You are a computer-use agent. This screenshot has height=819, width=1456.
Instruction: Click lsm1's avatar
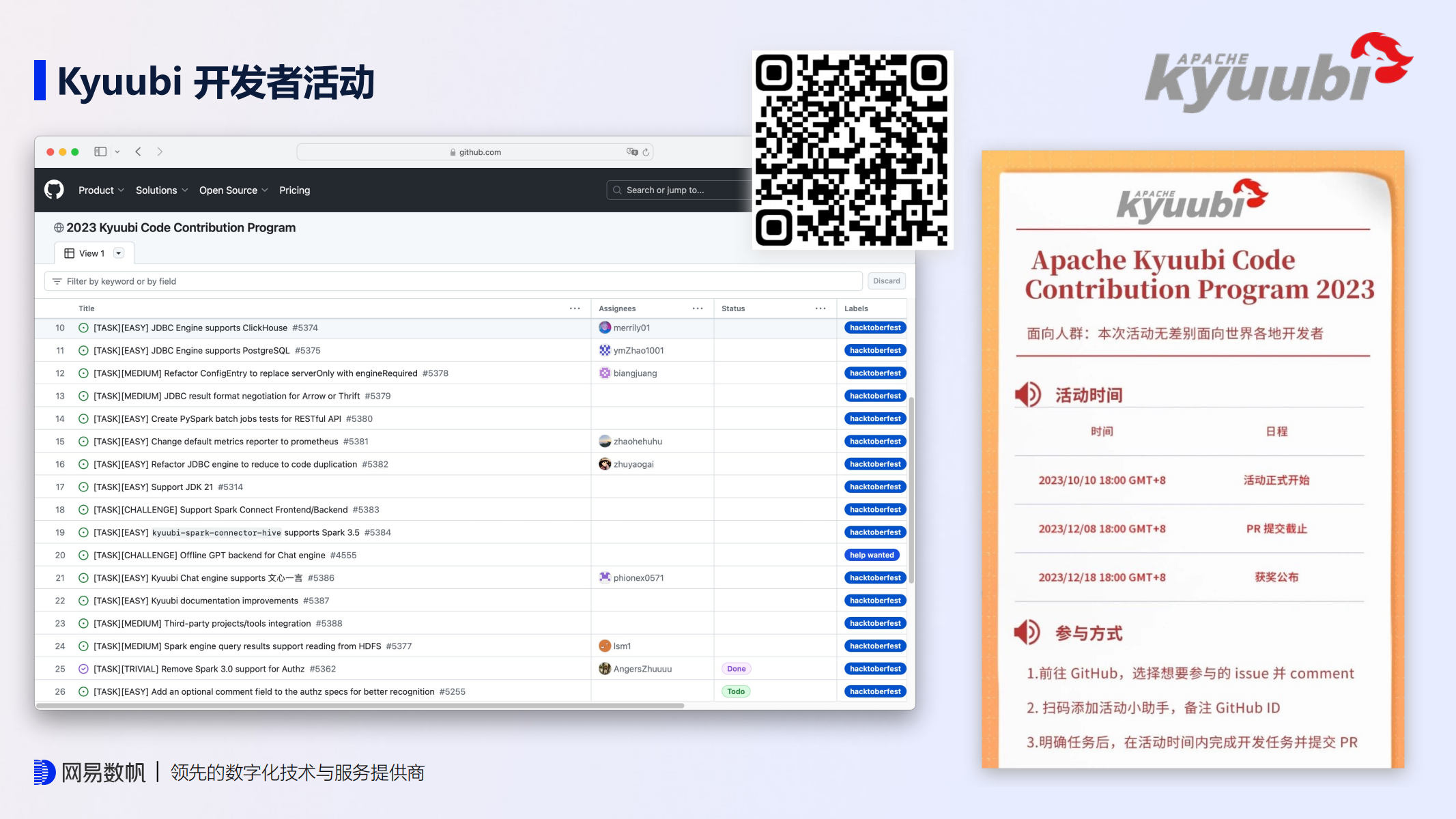(605, 646)
